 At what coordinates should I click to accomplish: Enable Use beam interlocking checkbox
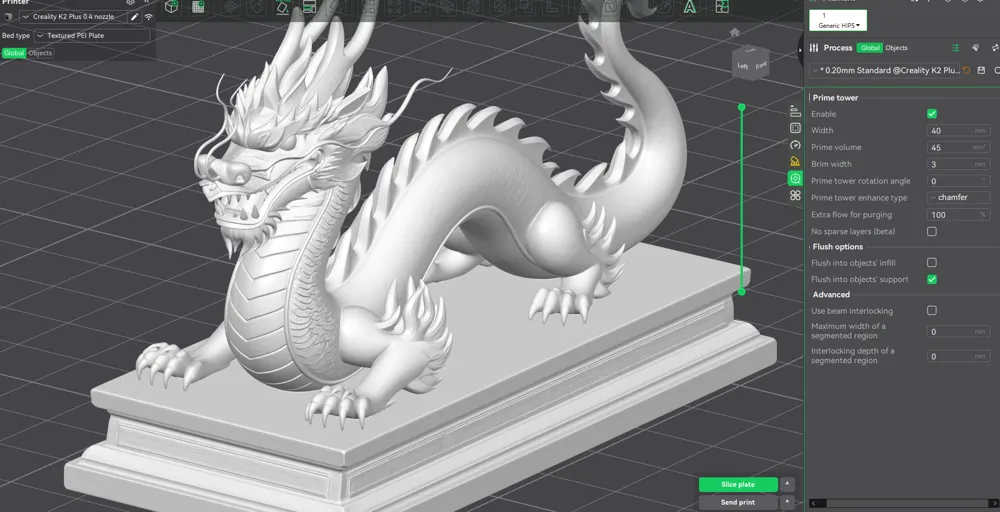(x=932, y=311)
